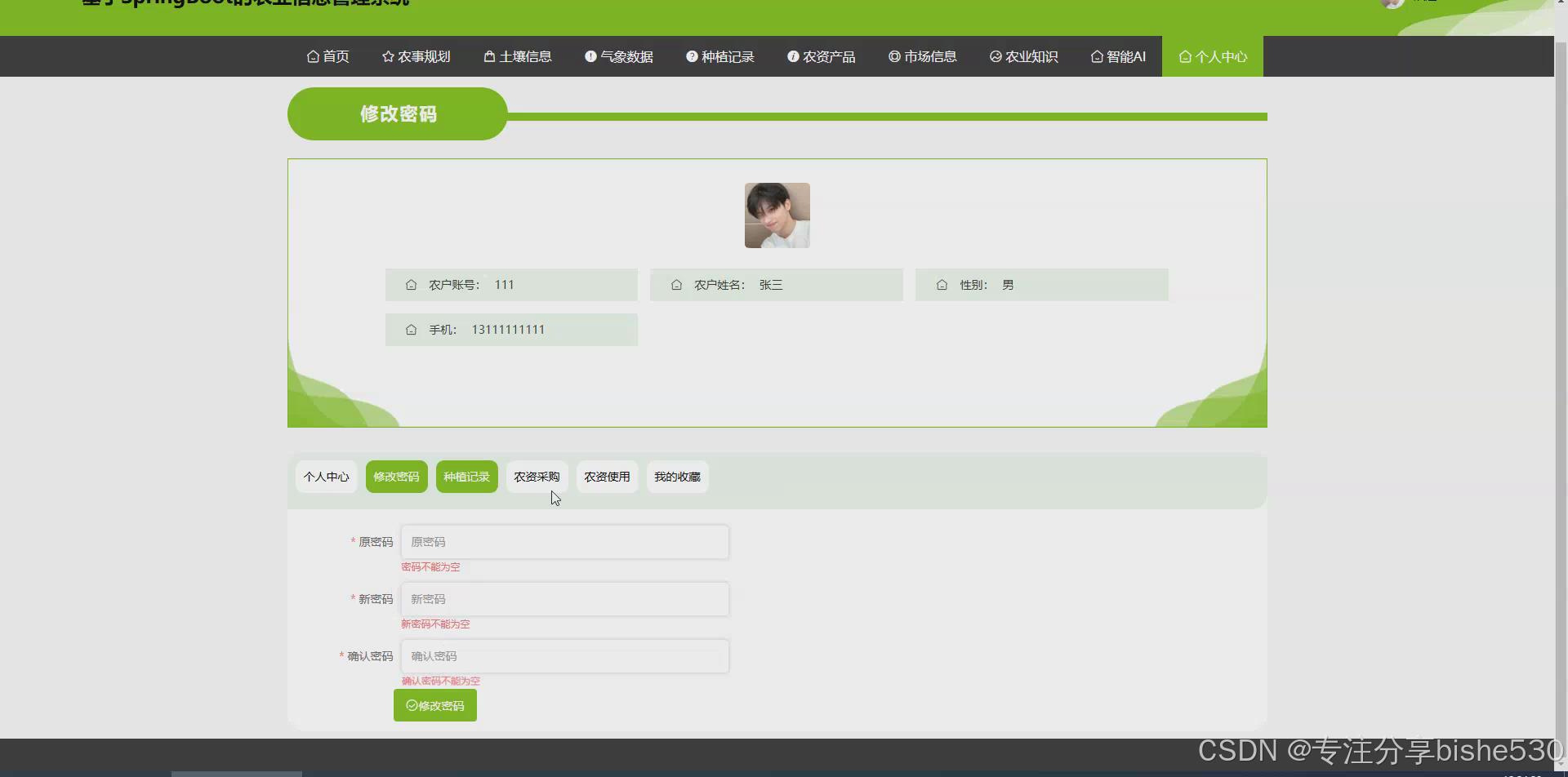Open the 农资采购 tab

[537, 477]
